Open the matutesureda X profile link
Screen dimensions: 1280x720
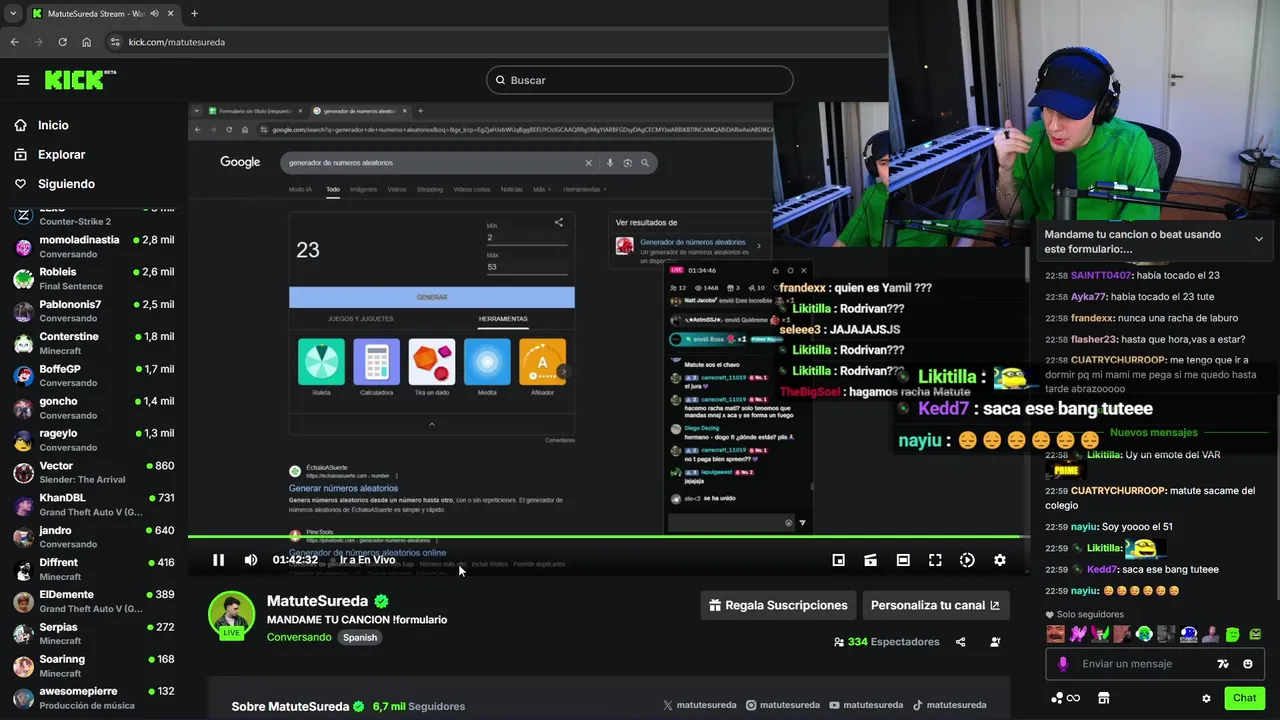coord(699,705)
